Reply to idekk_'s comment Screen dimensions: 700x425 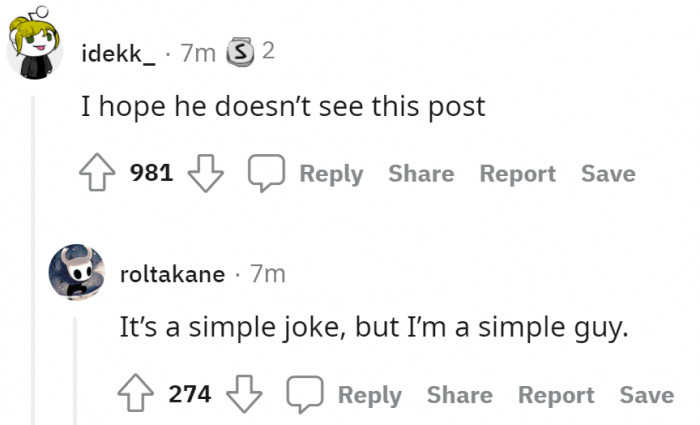[330, 174]
